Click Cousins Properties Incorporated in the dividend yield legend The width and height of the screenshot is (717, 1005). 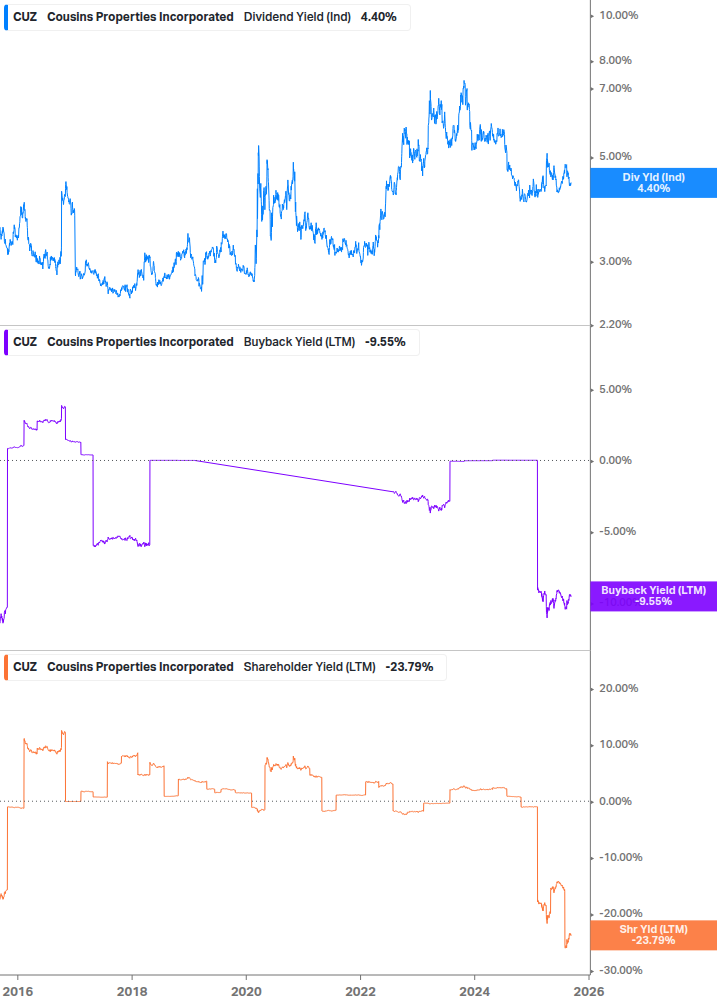click(140, 17)
